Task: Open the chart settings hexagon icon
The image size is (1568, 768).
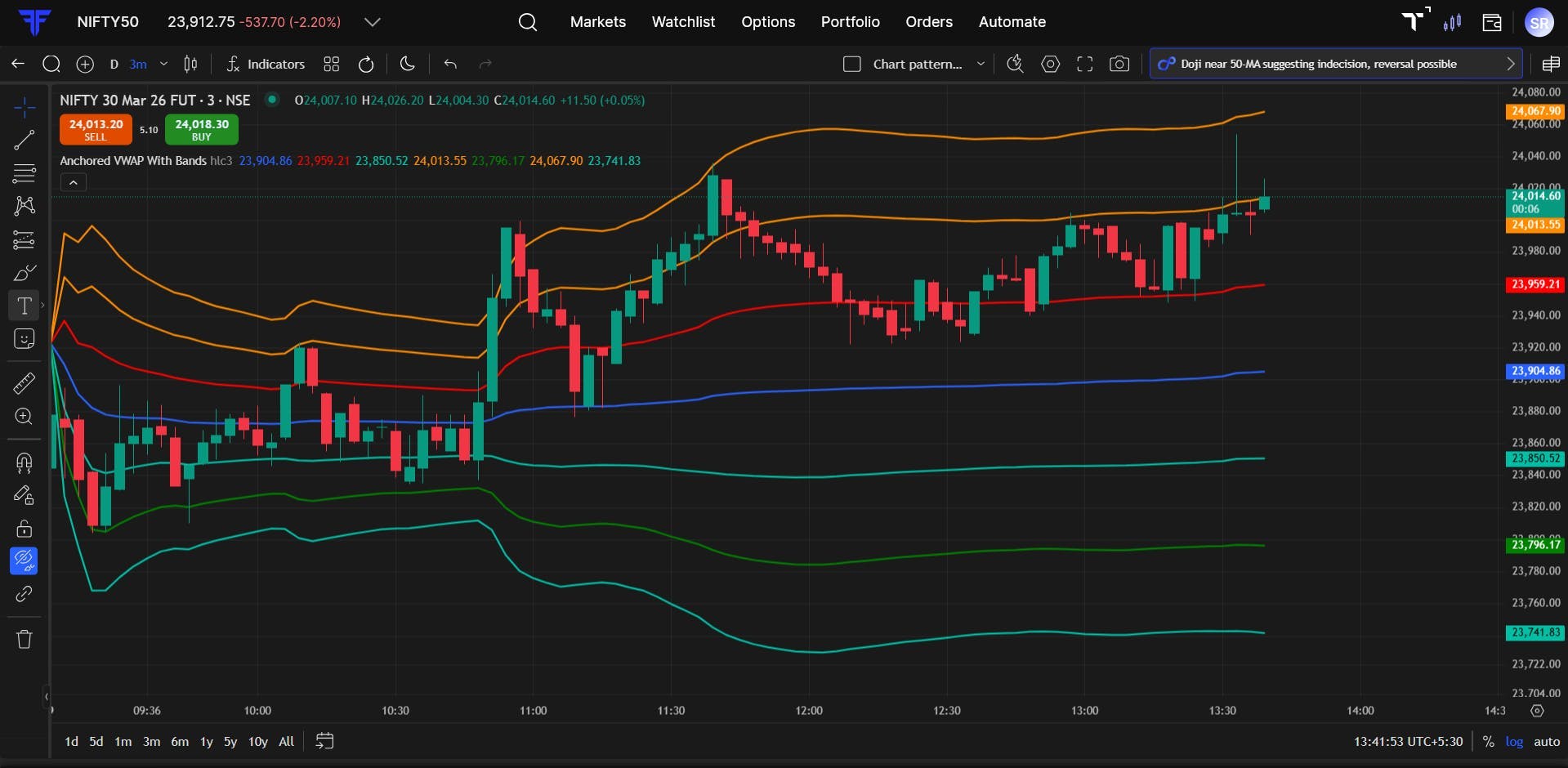Action: coord(1051,64)
